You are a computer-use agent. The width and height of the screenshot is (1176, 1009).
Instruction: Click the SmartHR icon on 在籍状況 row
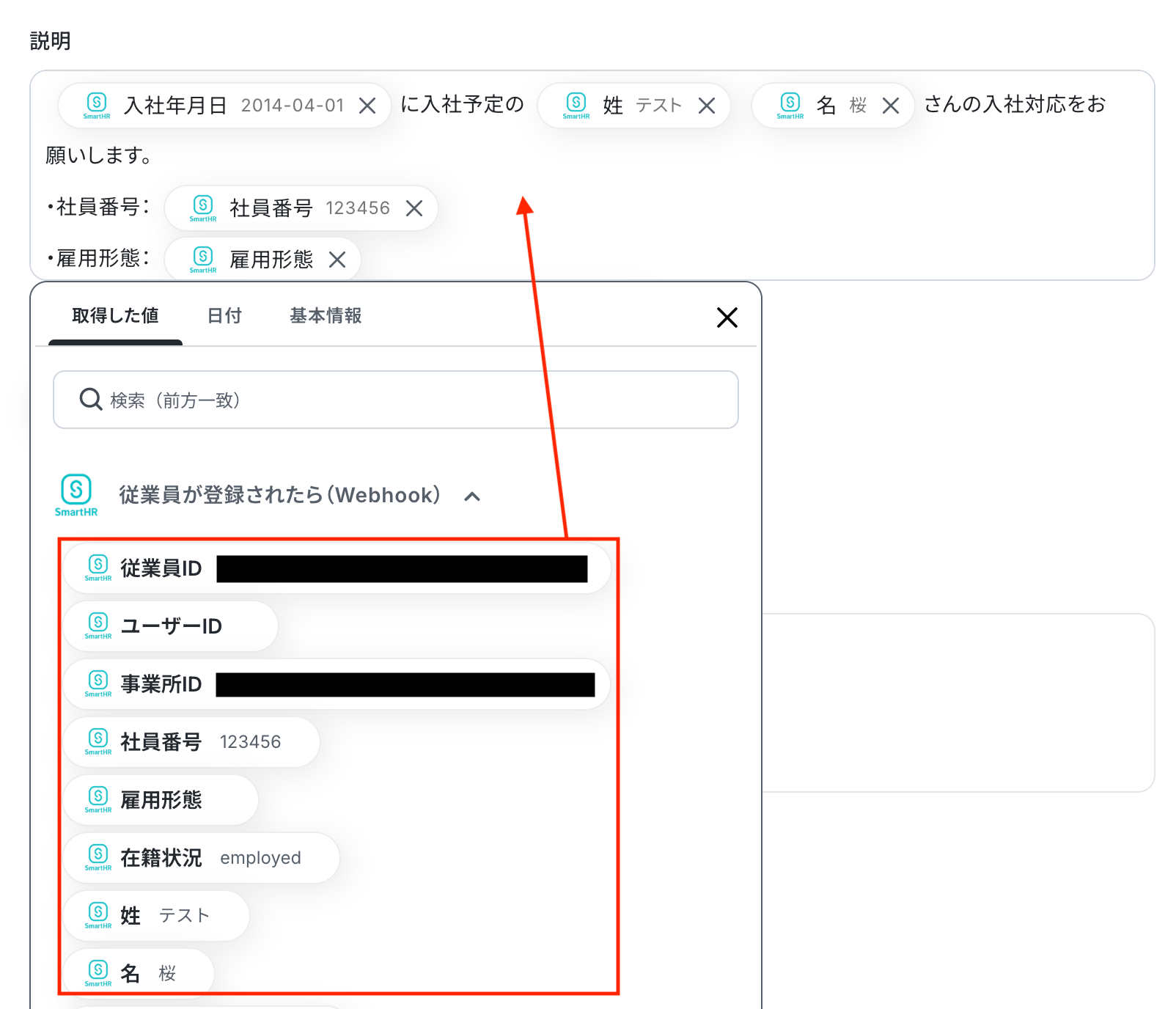pos(98,857)
